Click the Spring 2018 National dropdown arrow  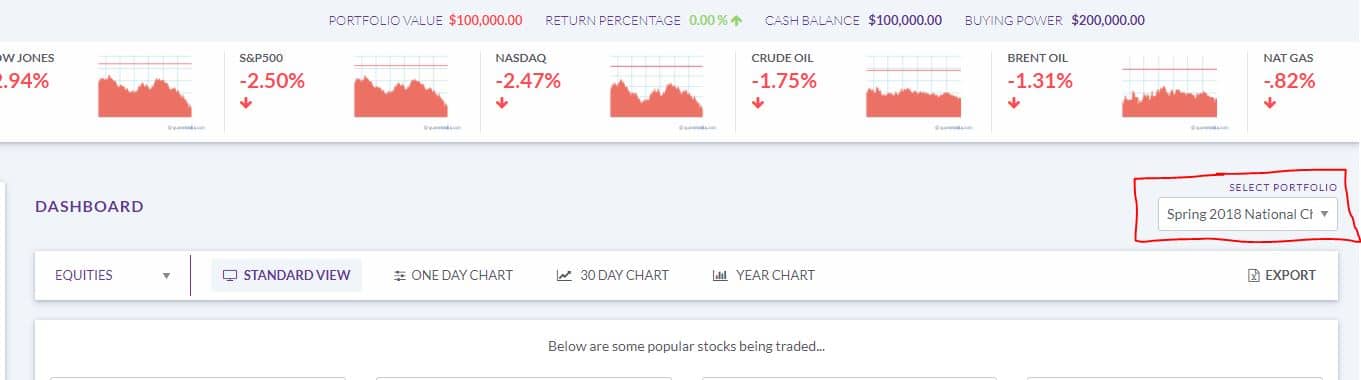1324,214
